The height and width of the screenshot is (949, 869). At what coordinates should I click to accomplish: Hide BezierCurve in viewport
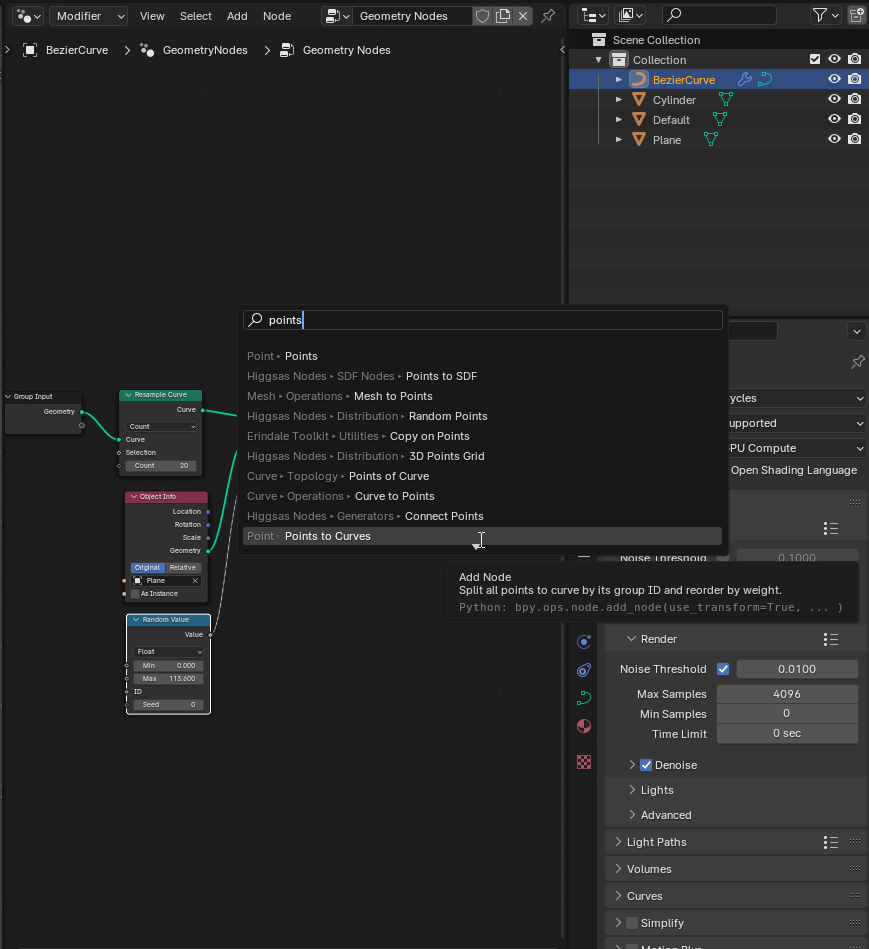click(835, 79)
